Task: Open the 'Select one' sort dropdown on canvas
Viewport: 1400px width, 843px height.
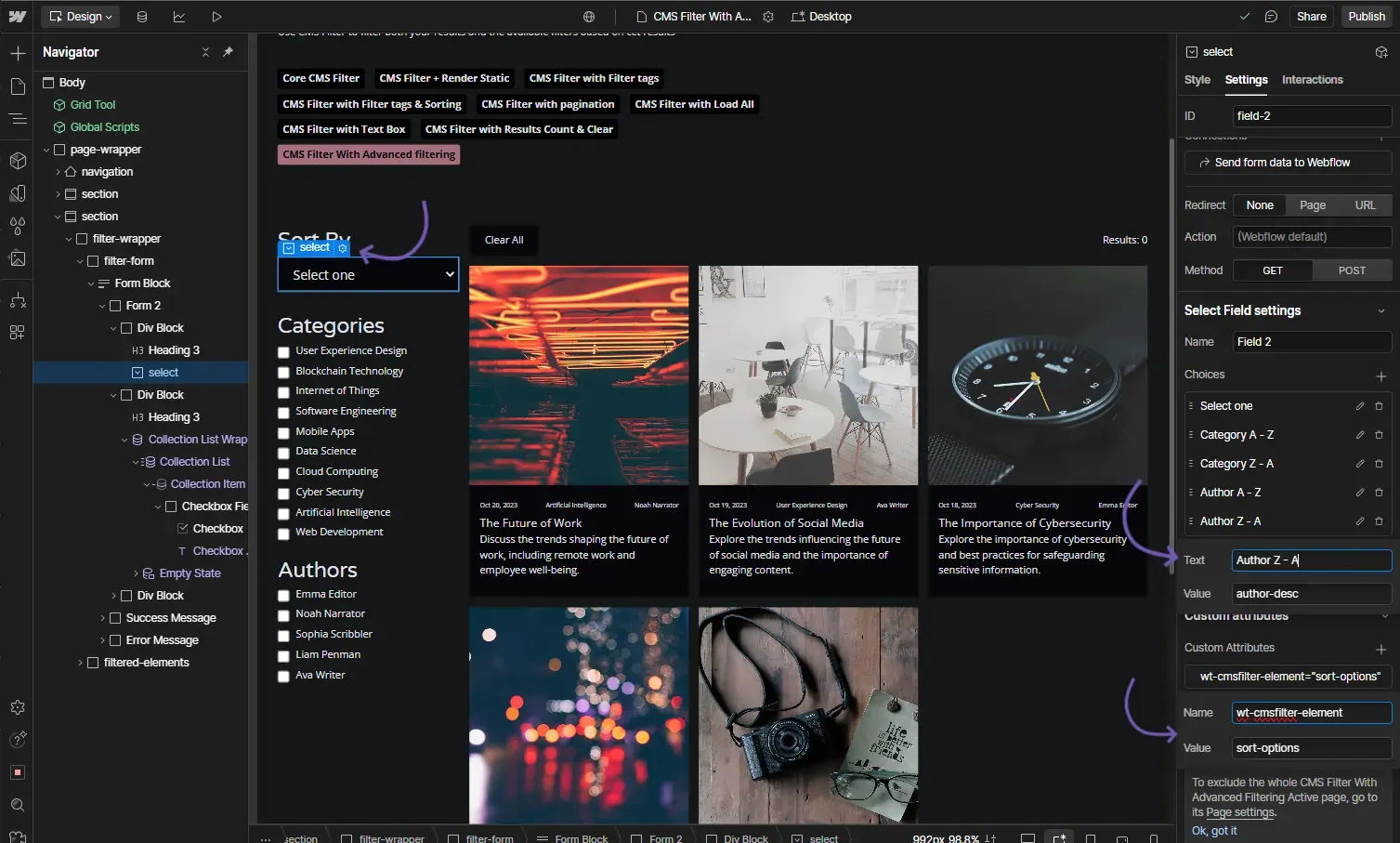Action: (x=369, y=275)
